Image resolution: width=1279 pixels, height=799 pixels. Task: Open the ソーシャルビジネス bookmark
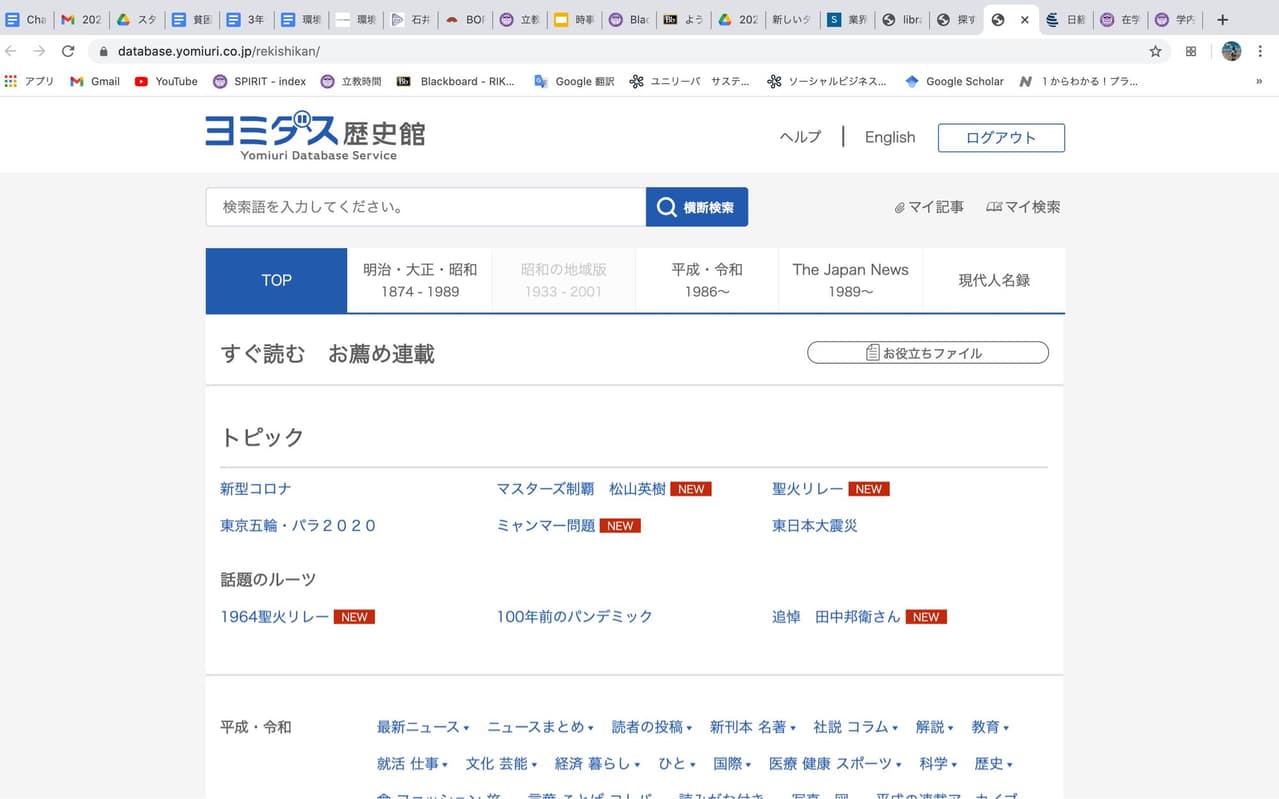(827, 81)
